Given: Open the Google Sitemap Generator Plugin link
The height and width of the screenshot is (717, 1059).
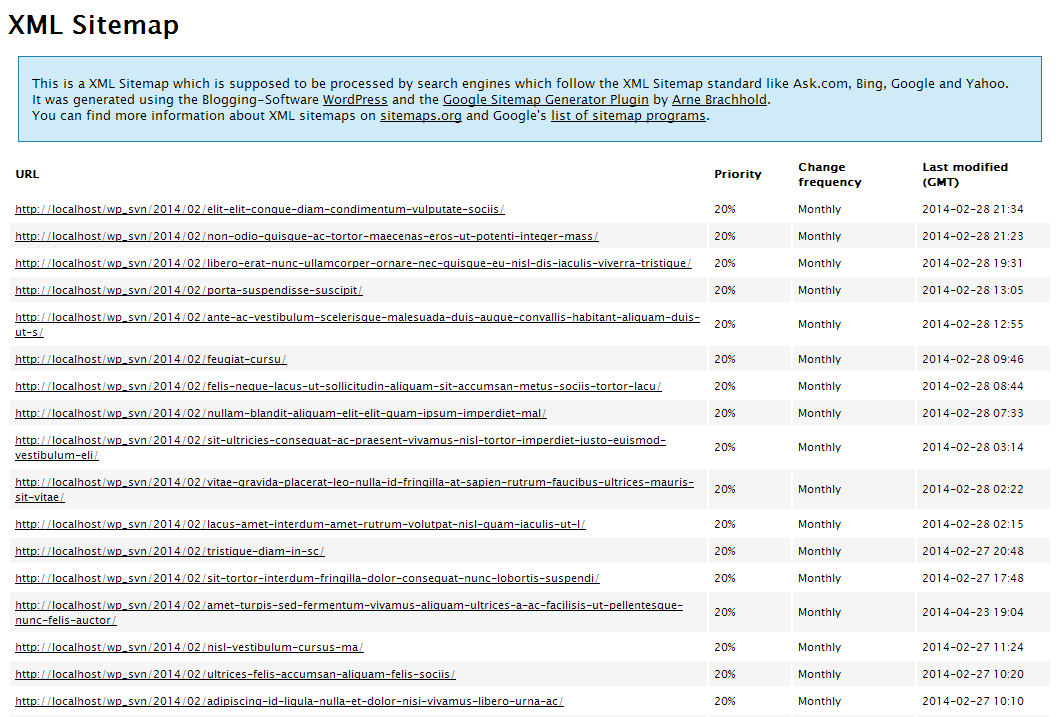Looking at the screenshot, I should coord(546,99).
